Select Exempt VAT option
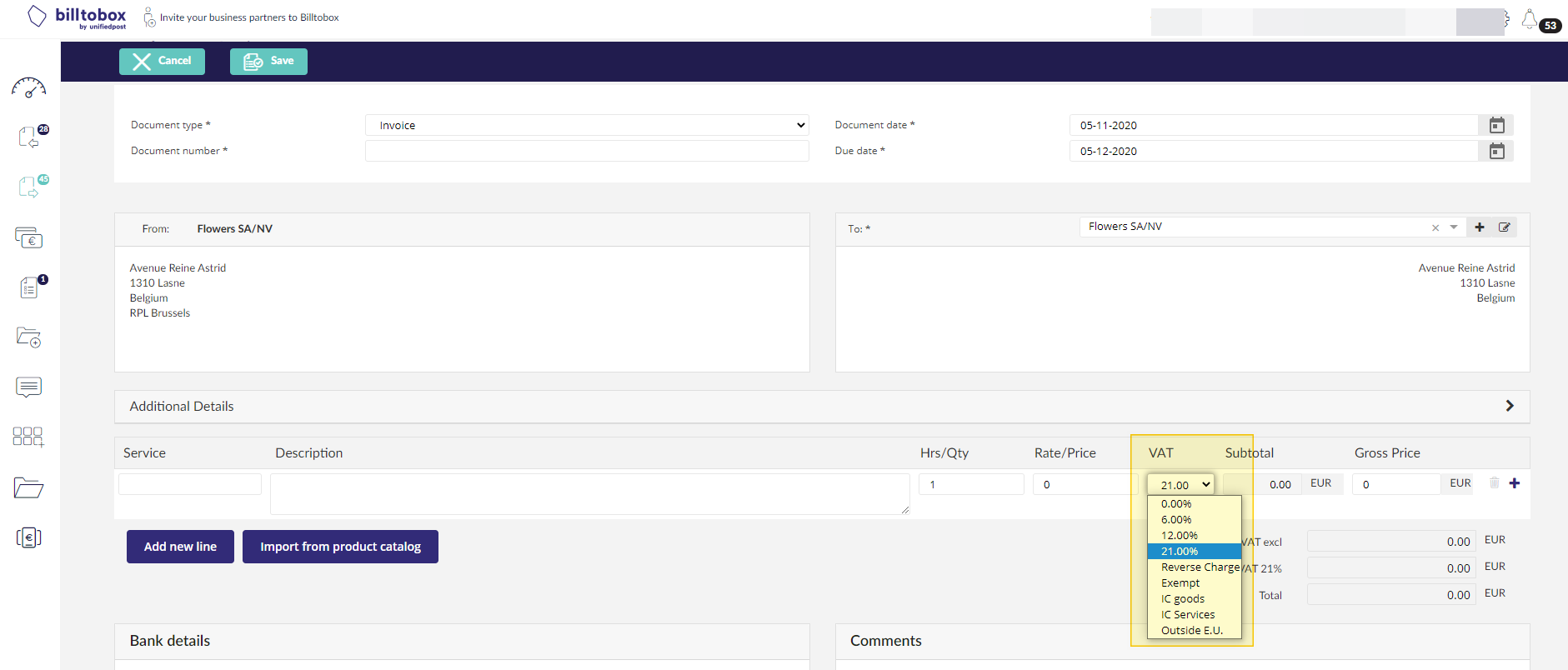Viewport: 1568px width, 670px height. (x=1195, y=583)
